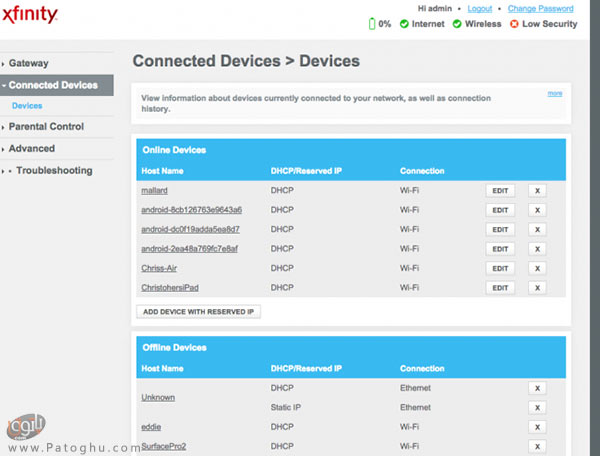Delete offline eddie device with X
The width and height of the screenshot is (600, 456).
pos(537,427)
